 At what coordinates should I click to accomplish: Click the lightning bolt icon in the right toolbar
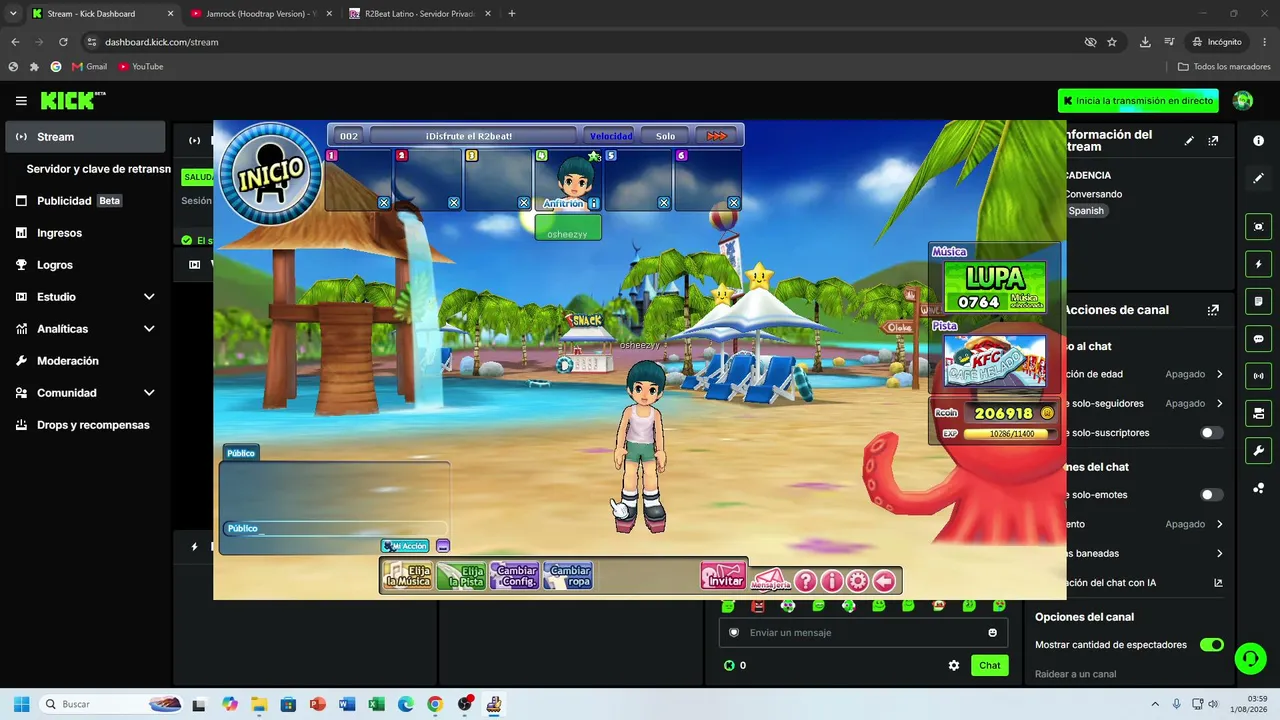pyautogui.click(x=1258, y=264)
